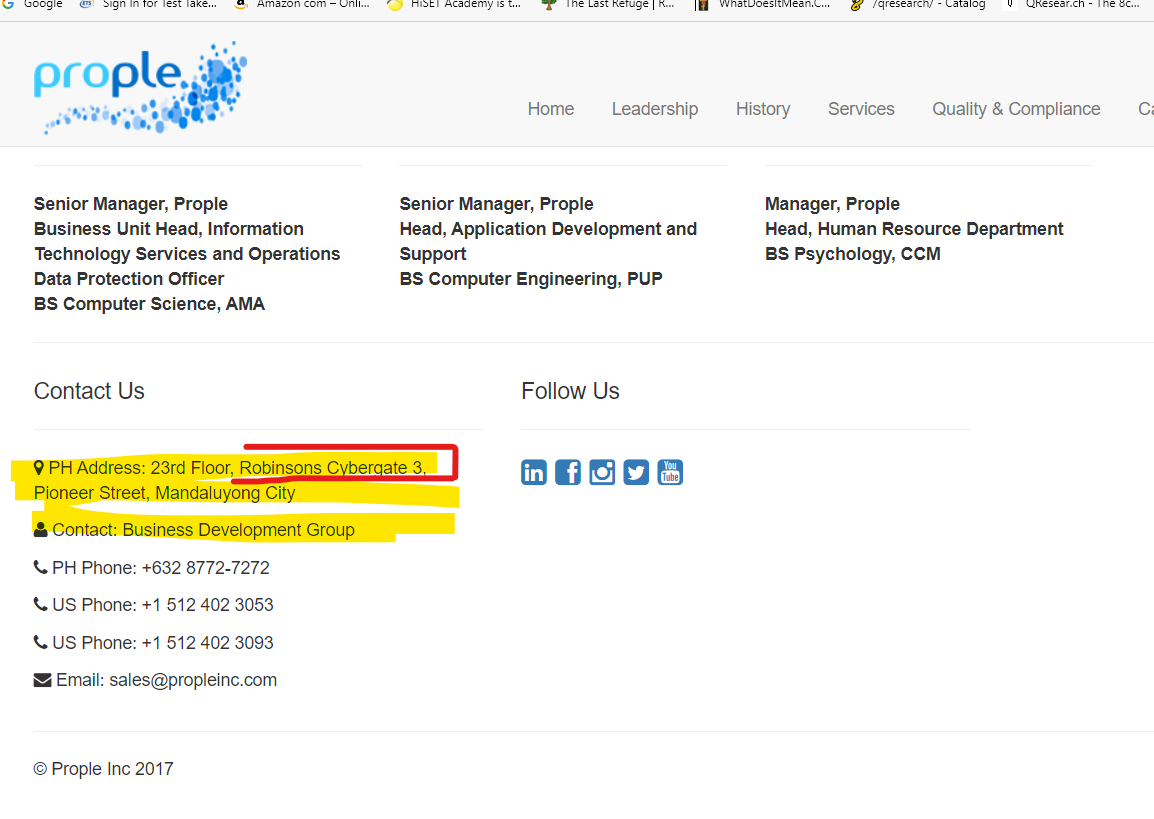Click Business Unit Head, Information Technology text
Screen dimensions: 1154x819
[187, 241]
